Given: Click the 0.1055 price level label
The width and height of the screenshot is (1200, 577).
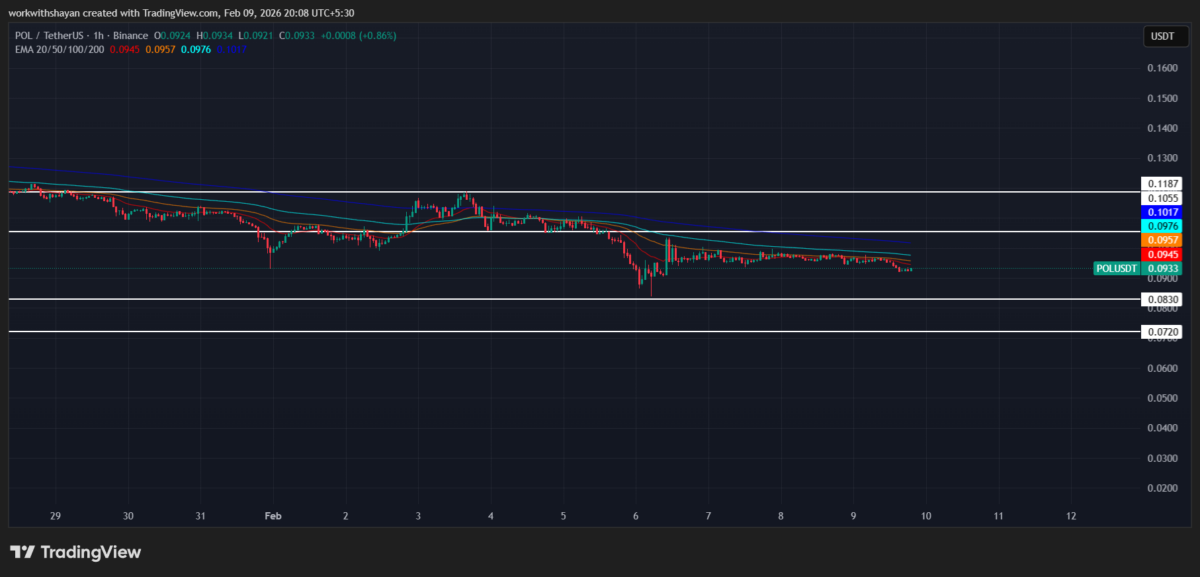Looking at the screenshot, I should 1163,197.
